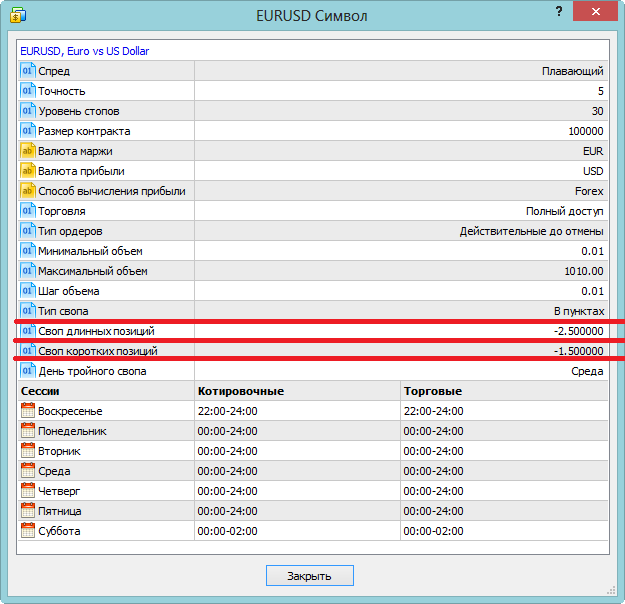Click the icon next to Тип ордеров
Image resolution: width=625 pixels, height=604 pixels.
pos(28,231)
